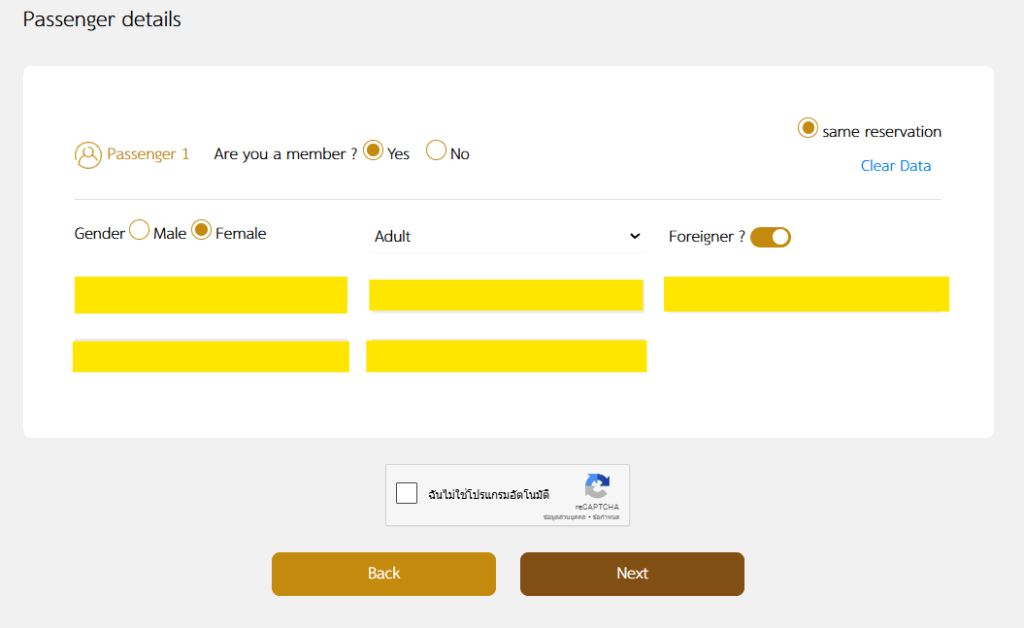
Task: Check the reCAPTCHA not-a-robot checkbox
Action: coord(407,493)
